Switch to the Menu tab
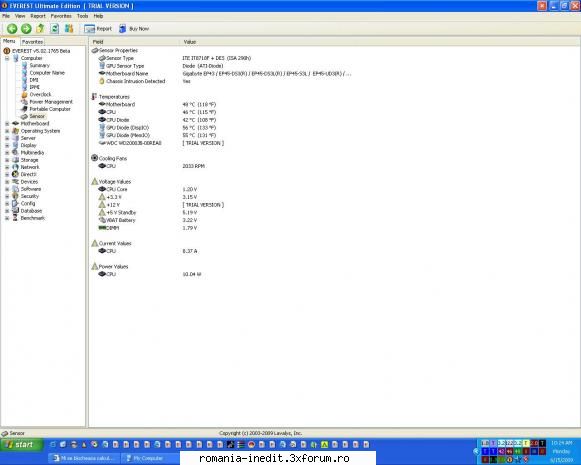This screenshot has height=465, width=581. point(9,41)
